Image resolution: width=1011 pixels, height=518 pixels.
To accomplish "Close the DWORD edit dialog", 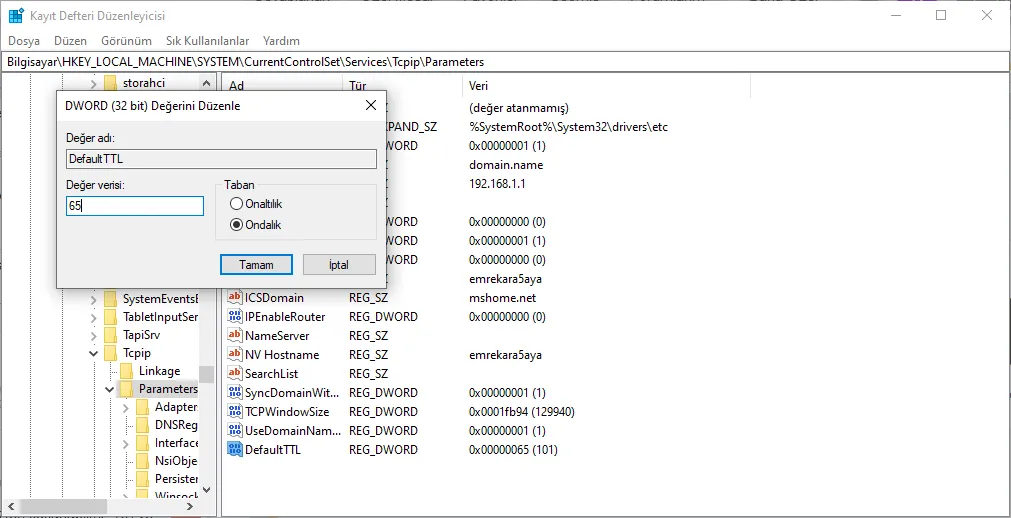I will 370,105.
